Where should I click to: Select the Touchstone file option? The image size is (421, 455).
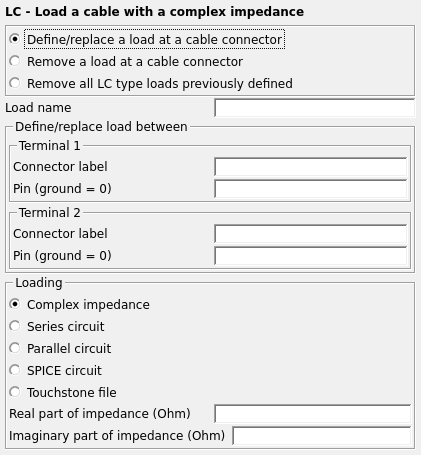63,392
